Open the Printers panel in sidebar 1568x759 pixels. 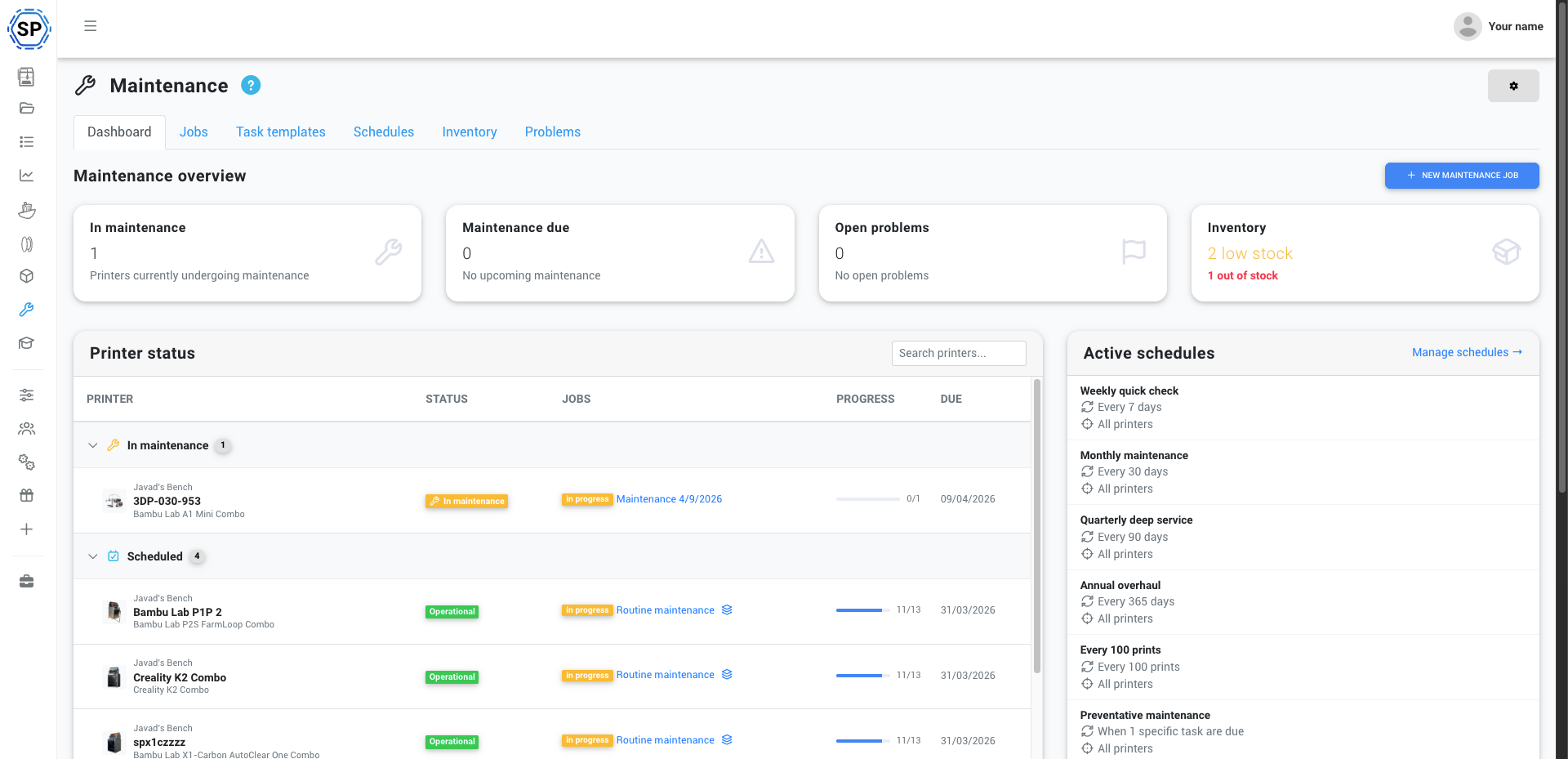coord(27,77)
